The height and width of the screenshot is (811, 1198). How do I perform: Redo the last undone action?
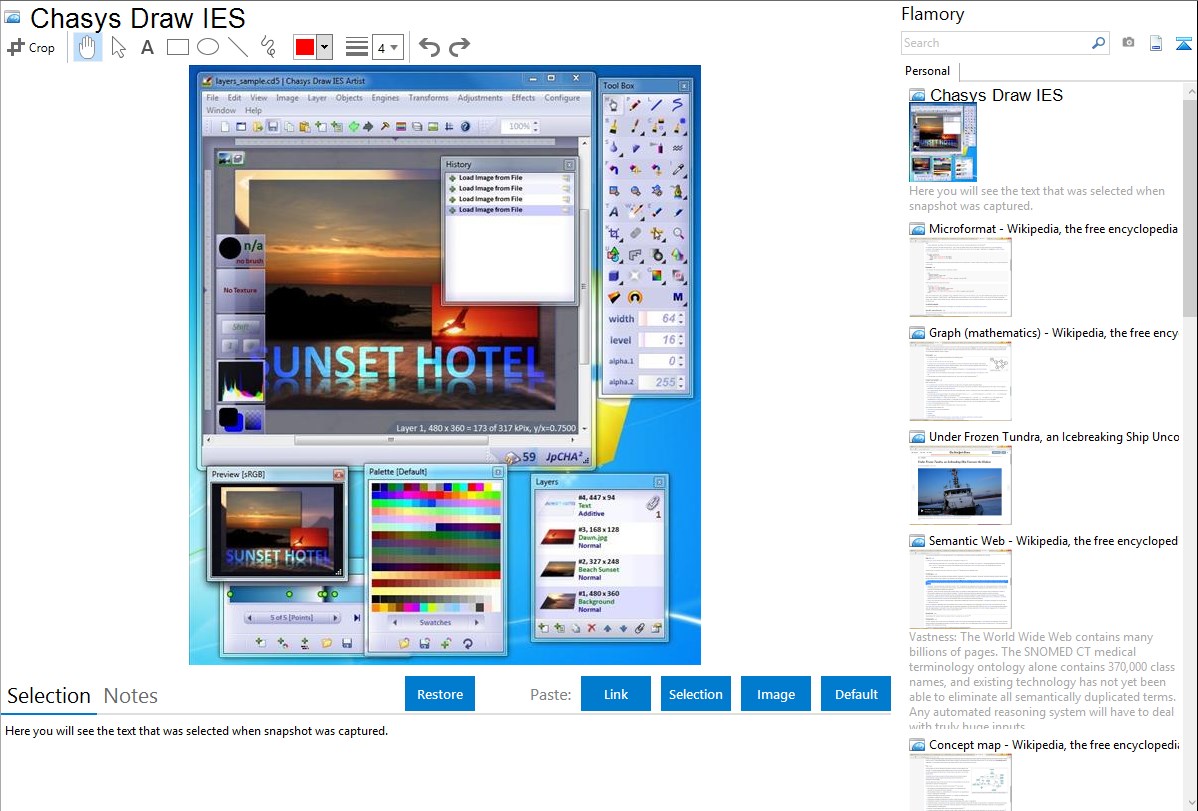coord(459,47)
